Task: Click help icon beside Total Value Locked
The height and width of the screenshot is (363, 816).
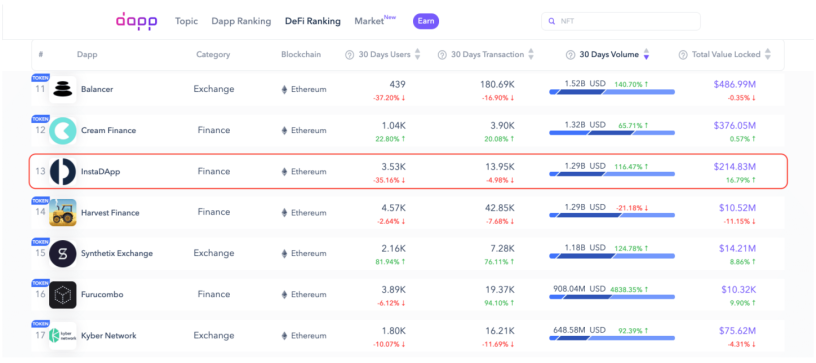Action: [683, 55]
